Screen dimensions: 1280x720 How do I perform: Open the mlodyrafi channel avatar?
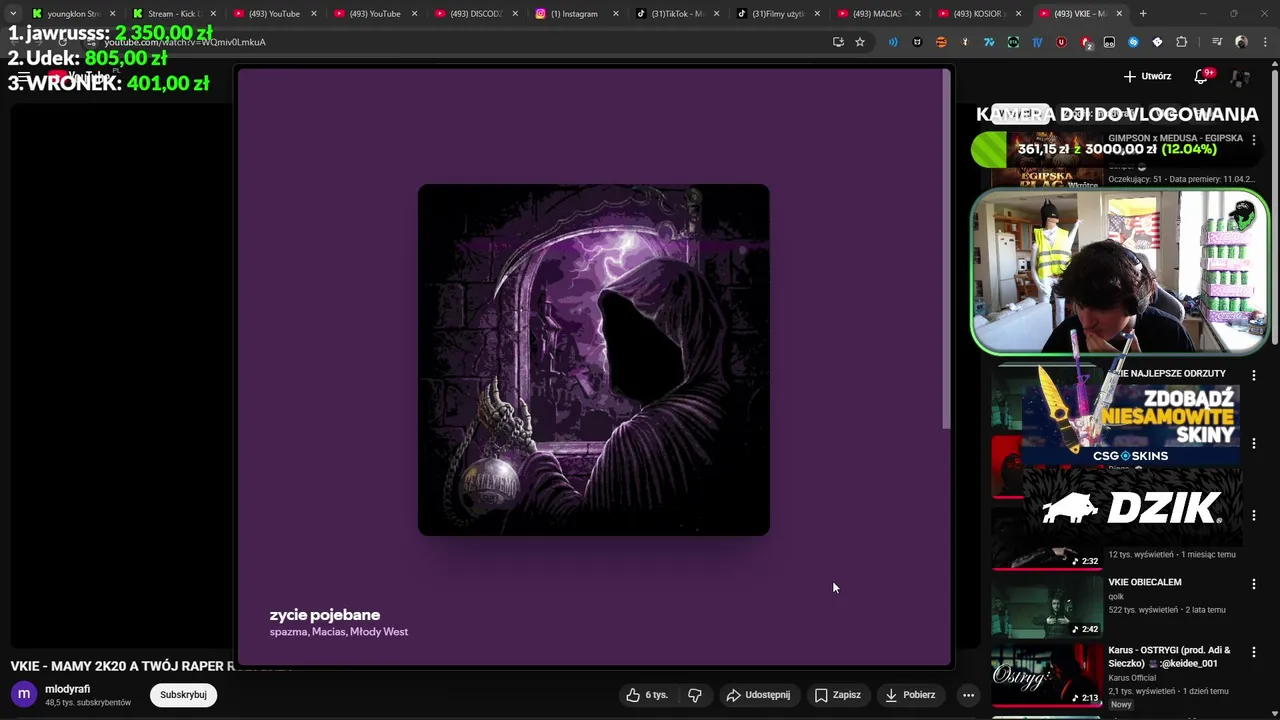tap(24, 694)
